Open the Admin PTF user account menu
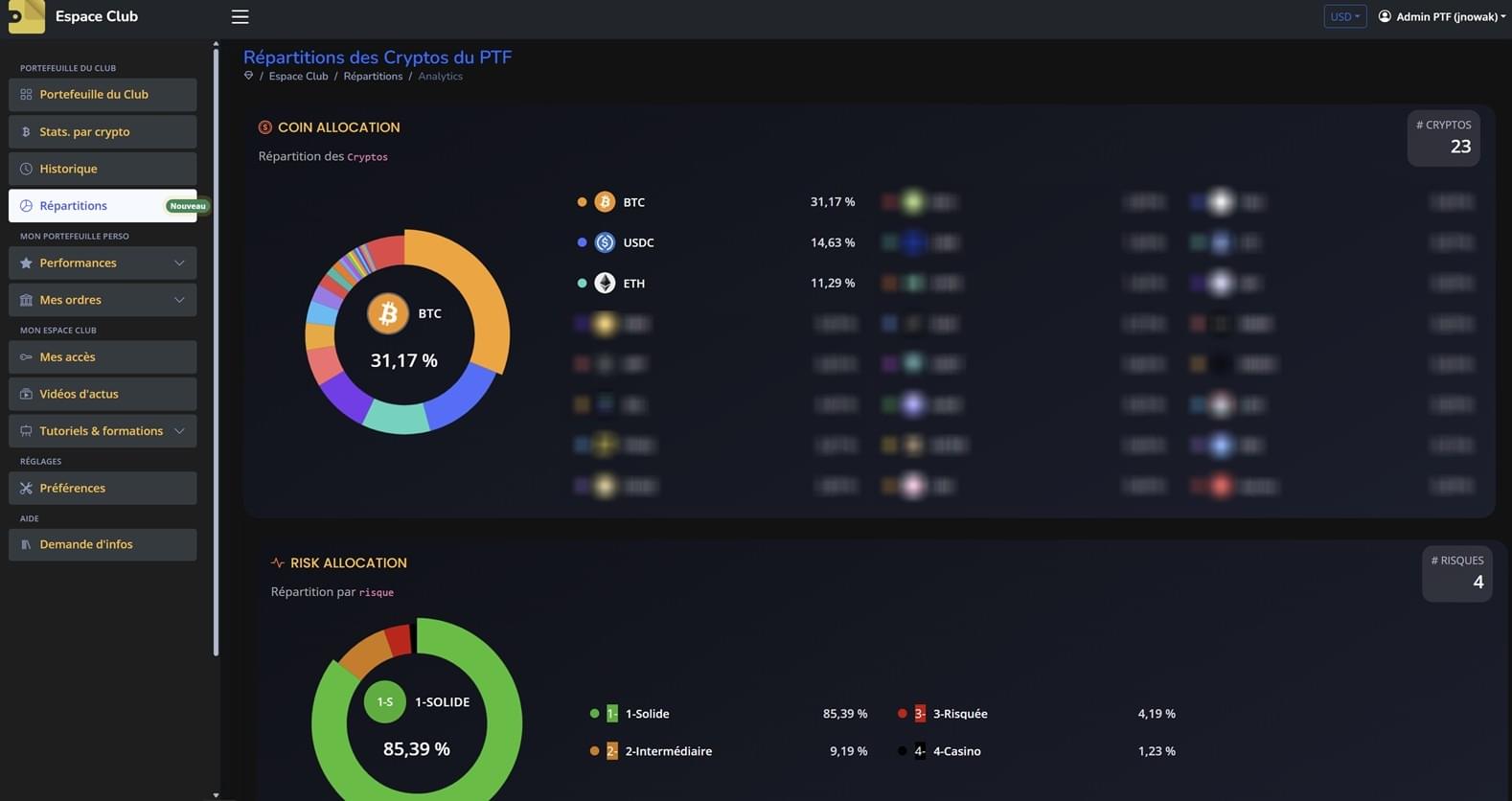 (1441, 16)
